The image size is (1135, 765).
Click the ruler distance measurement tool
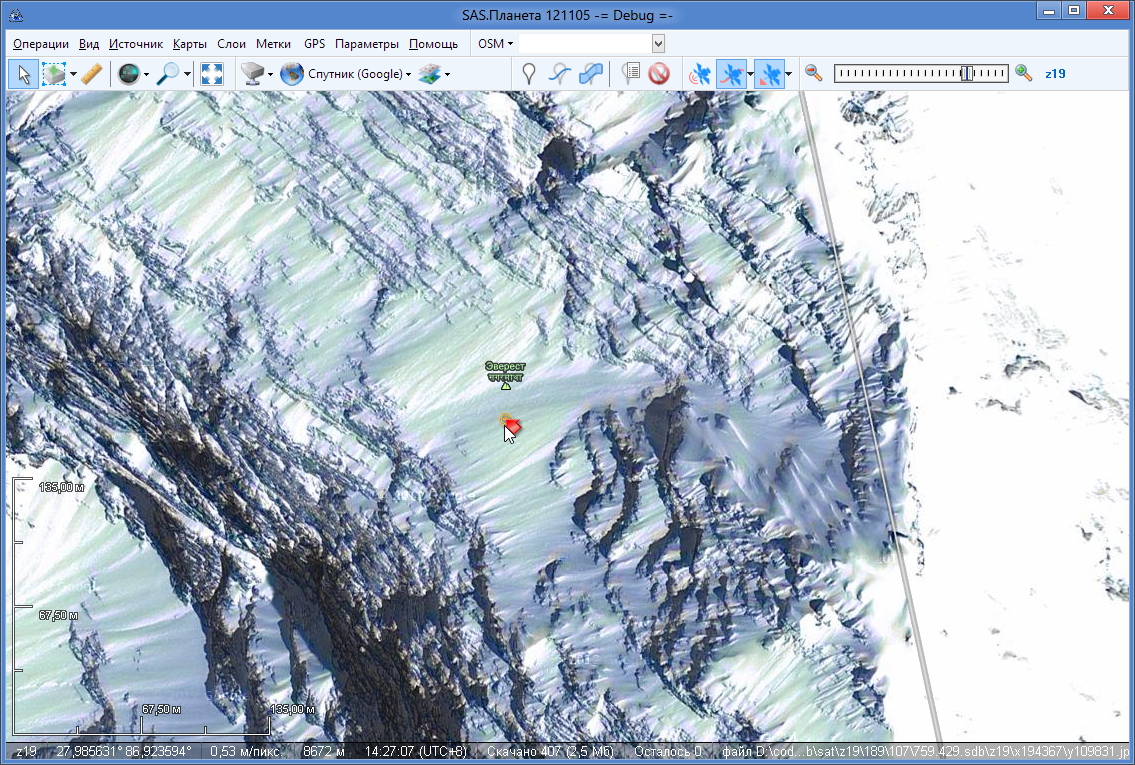91,73
